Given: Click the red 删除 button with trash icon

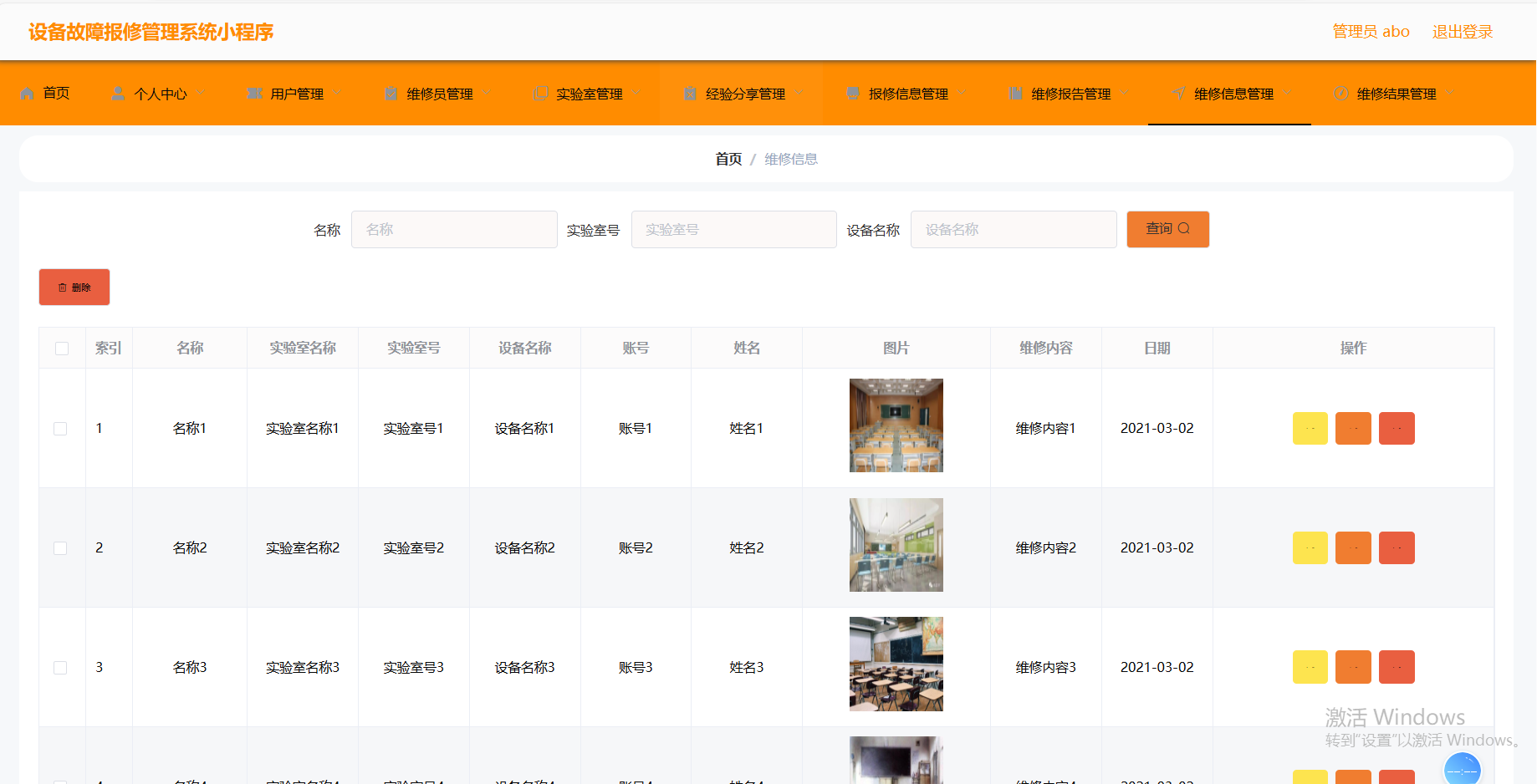Looking at the screenshot, I should [74, 288].
